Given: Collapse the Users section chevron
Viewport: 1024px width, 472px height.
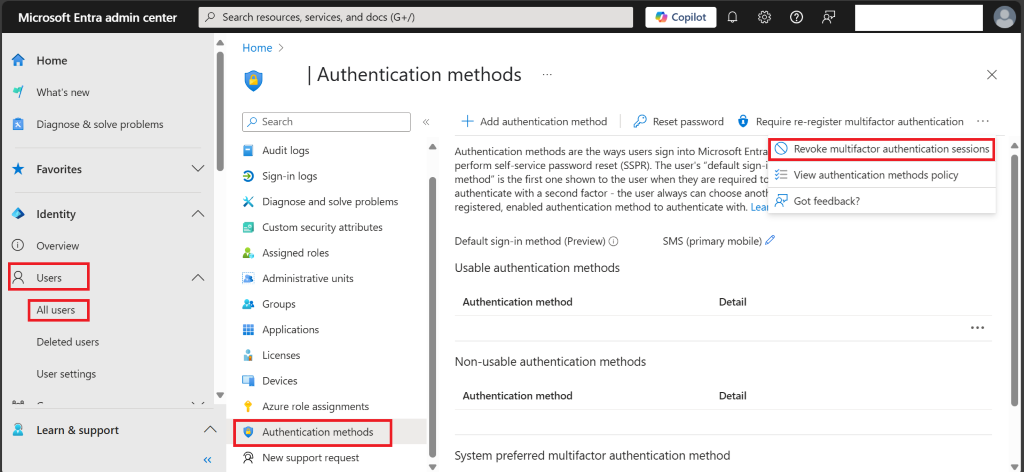Looking at the screenshot, I should click(198, 278).
